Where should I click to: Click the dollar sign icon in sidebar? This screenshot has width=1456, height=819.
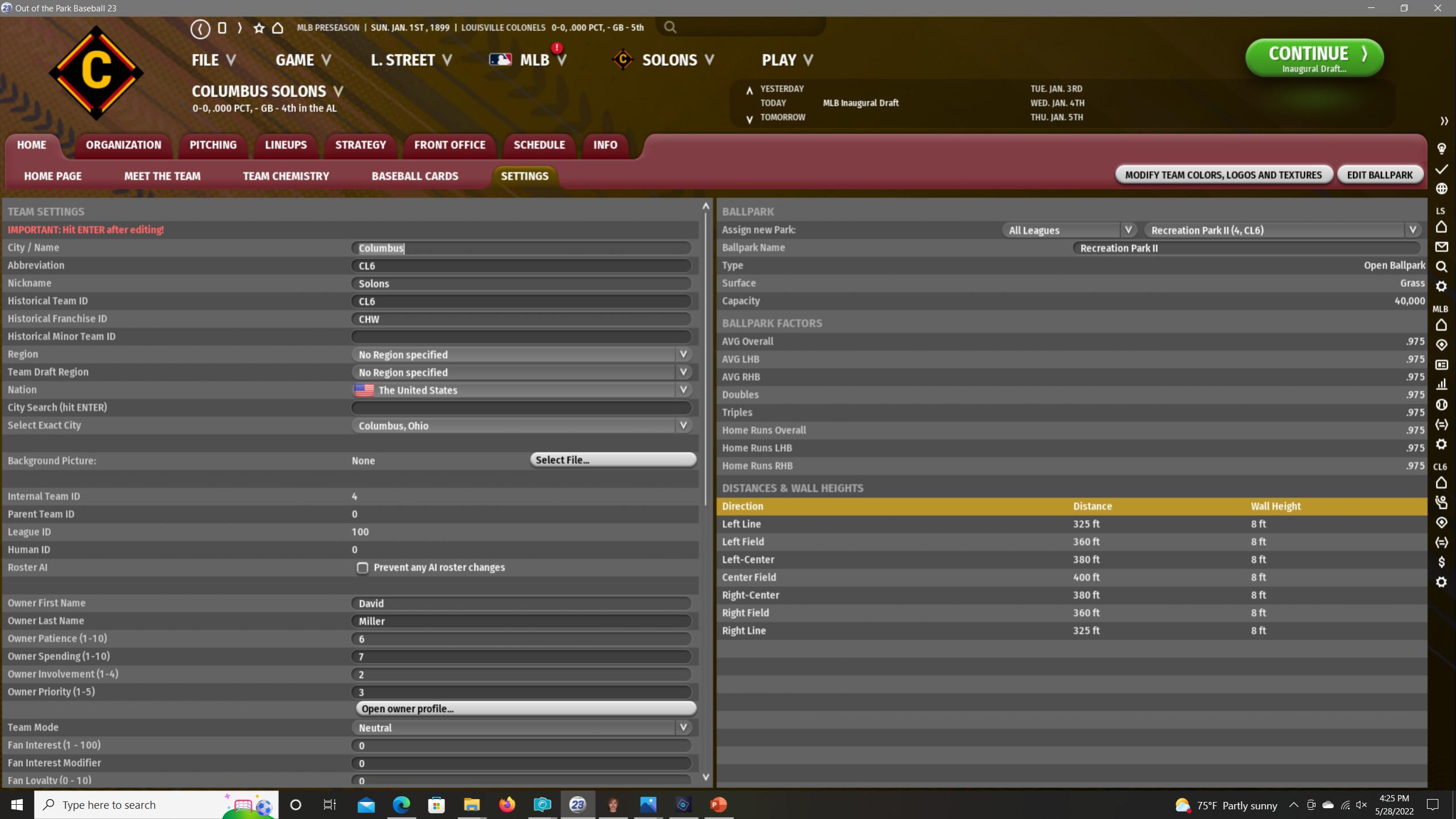[1441, 562]
